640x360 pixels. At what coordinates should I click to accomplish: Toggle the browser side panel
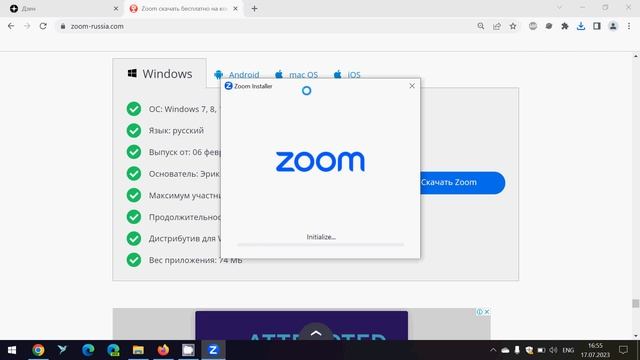[x=597, y=26]
